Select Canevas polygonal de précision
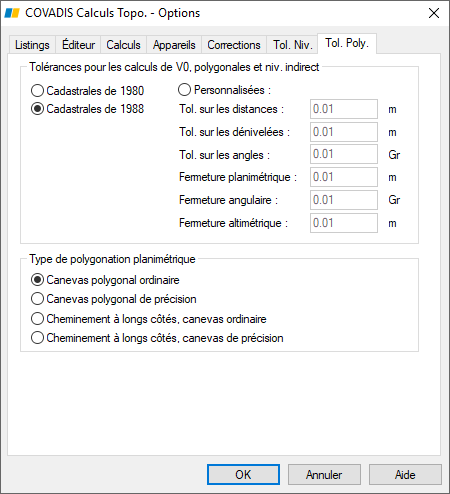The height and width of the screenshot is (494, 450). click(x=113, y=299)
